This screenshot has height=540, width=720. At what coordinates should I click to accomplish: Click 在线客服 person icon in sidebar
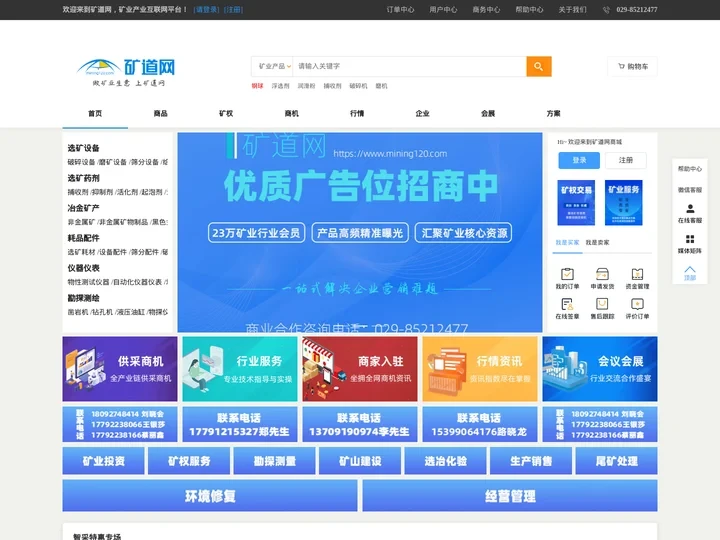click(690, 209)
